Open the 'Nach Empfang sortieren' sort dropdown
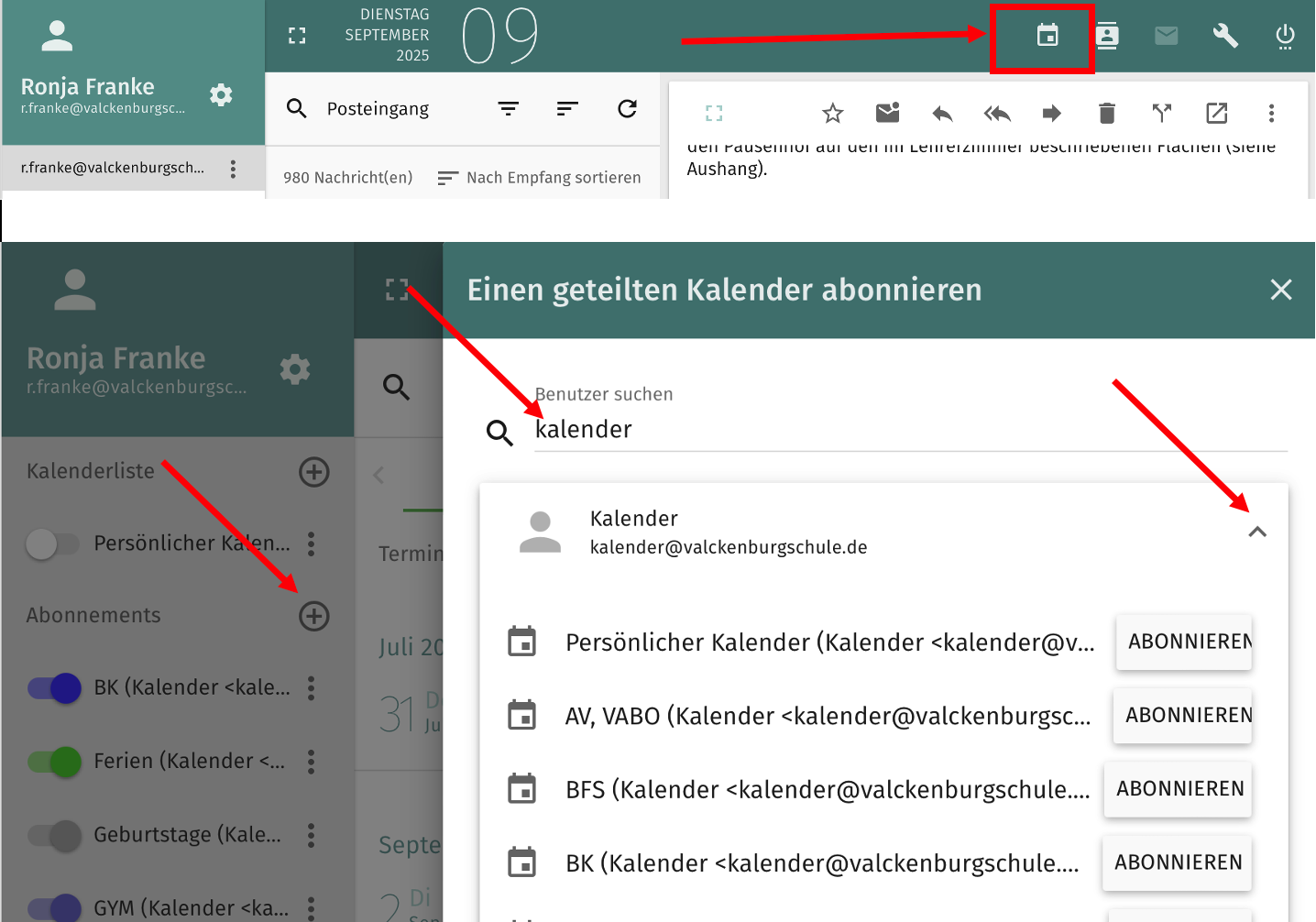This screenshot has width=1316, height=922. pyautogui.click(x=539, y=177)
